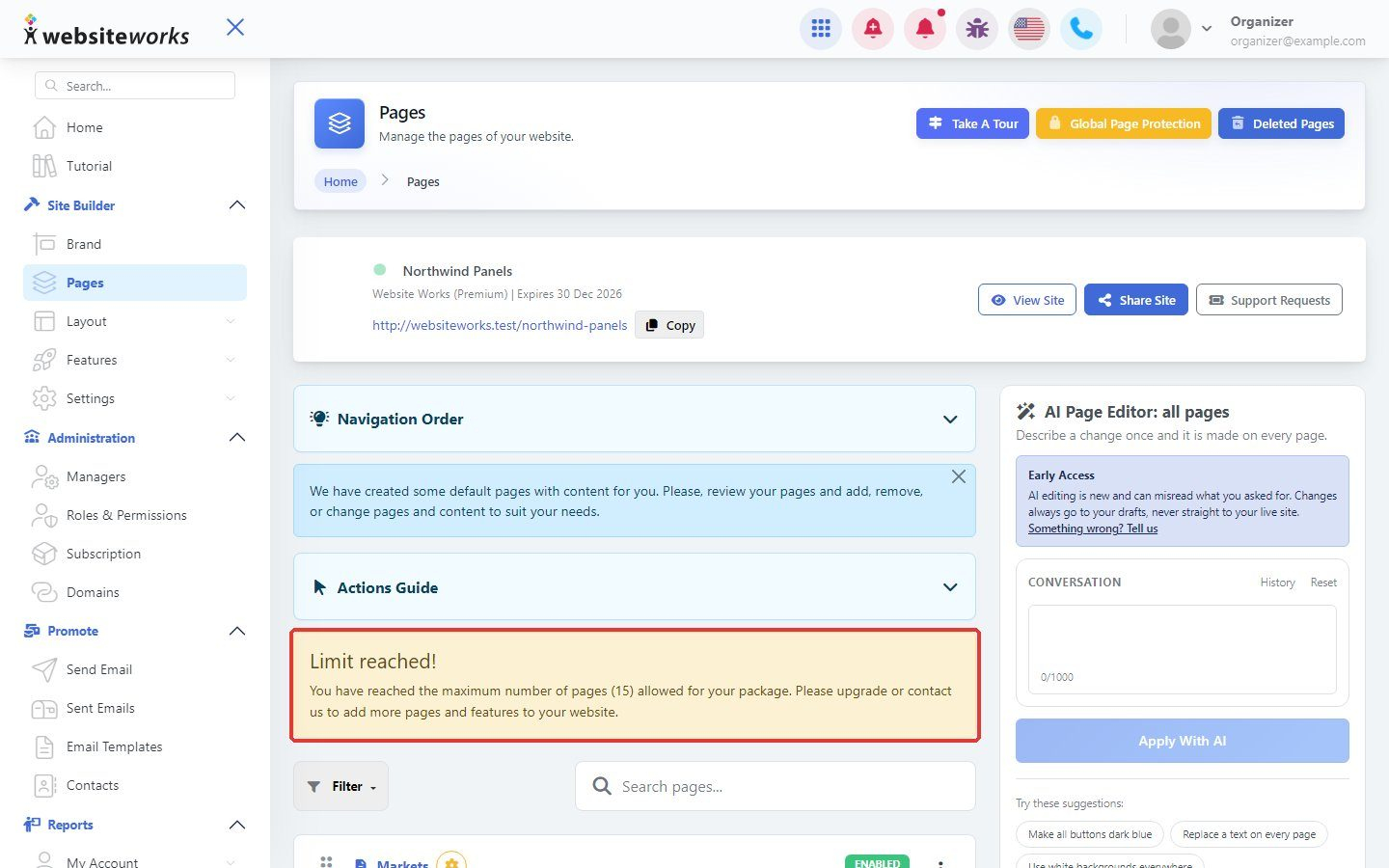
Task: Open Domains in the sidebar
Action: [135, 592]
